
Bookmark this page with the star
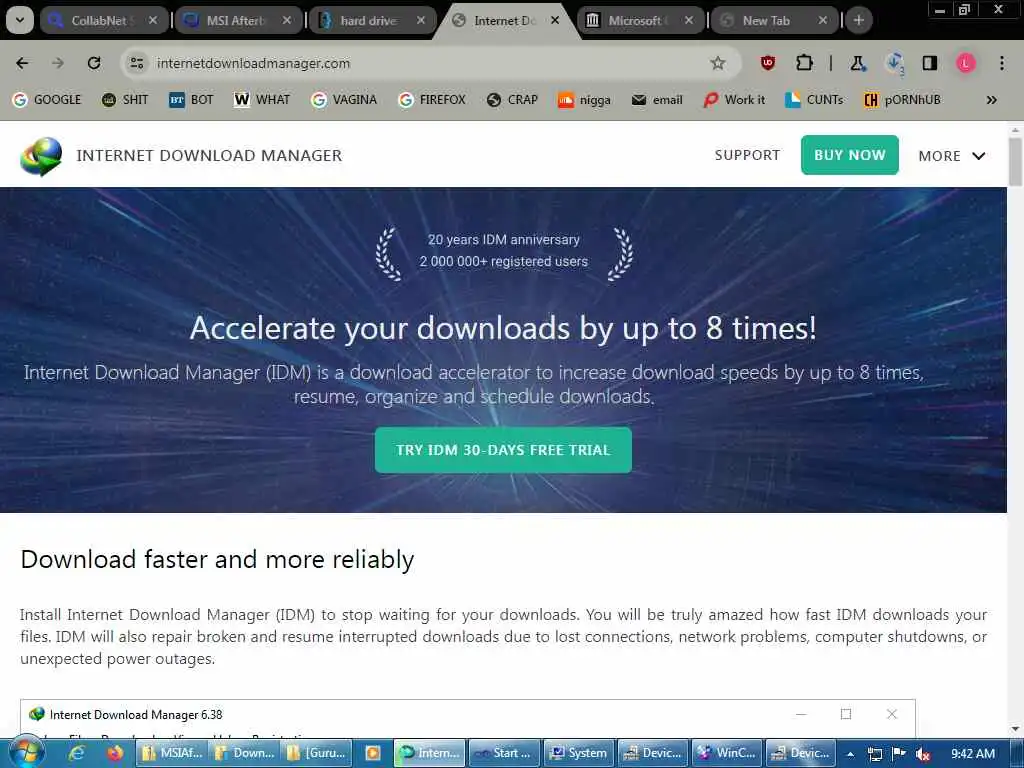point(718,63)
